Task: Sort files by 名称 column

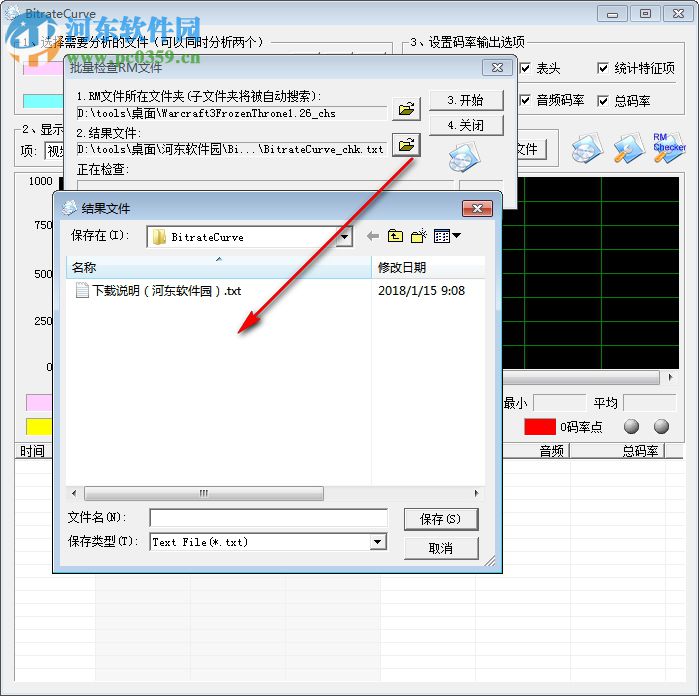Action: [218, 268]
